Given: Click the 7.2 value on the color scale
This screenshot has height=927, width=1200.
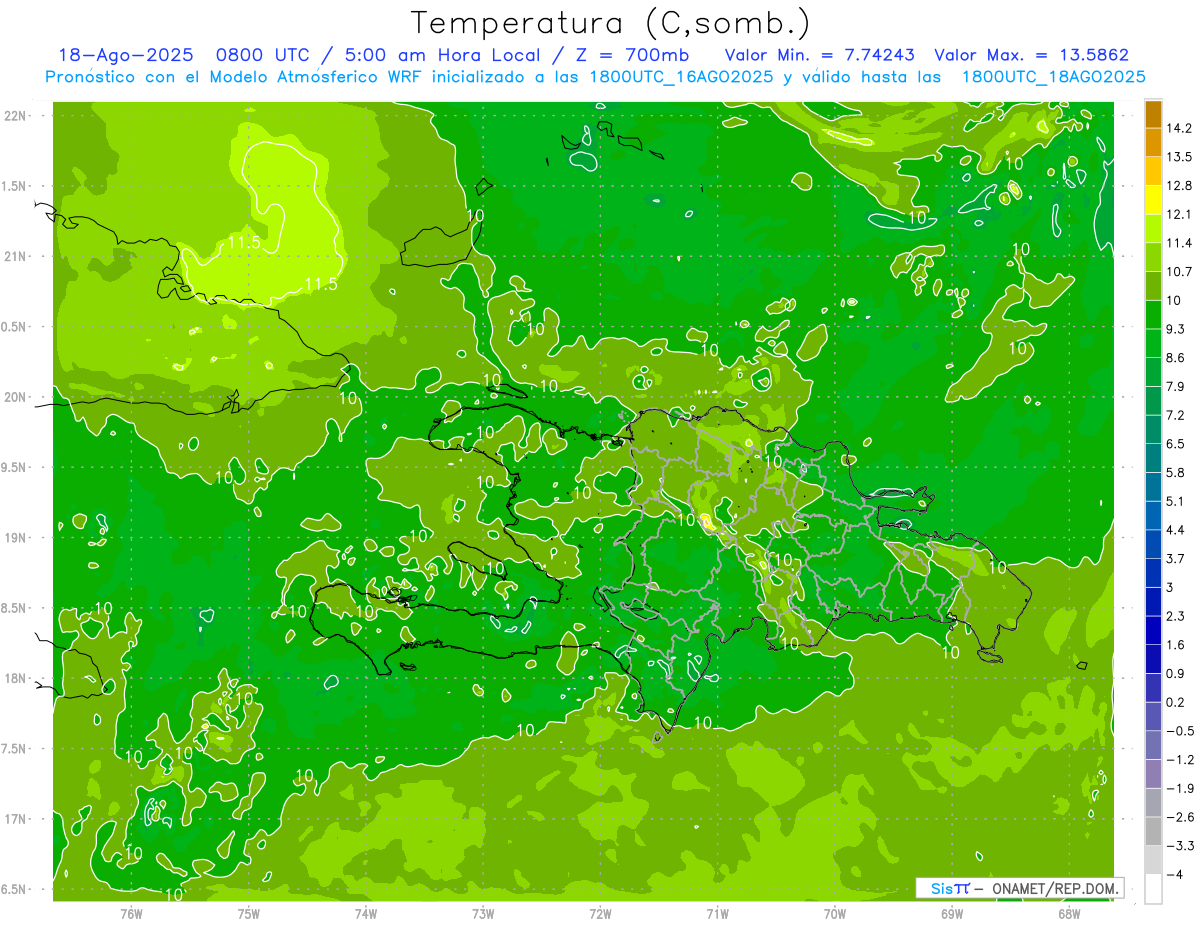Looking at the screenshot, I should pyautogui.click(x=1176, y=415).
